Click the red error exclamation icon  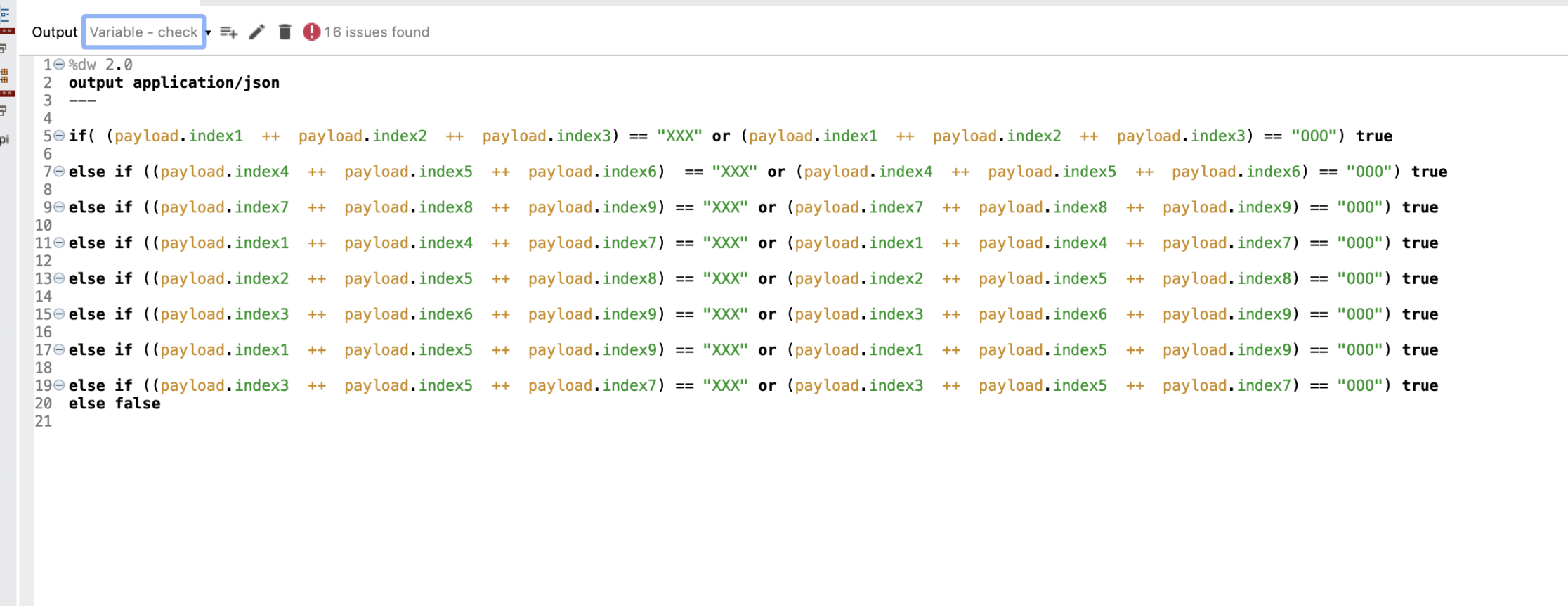click(x=311, y=32)
